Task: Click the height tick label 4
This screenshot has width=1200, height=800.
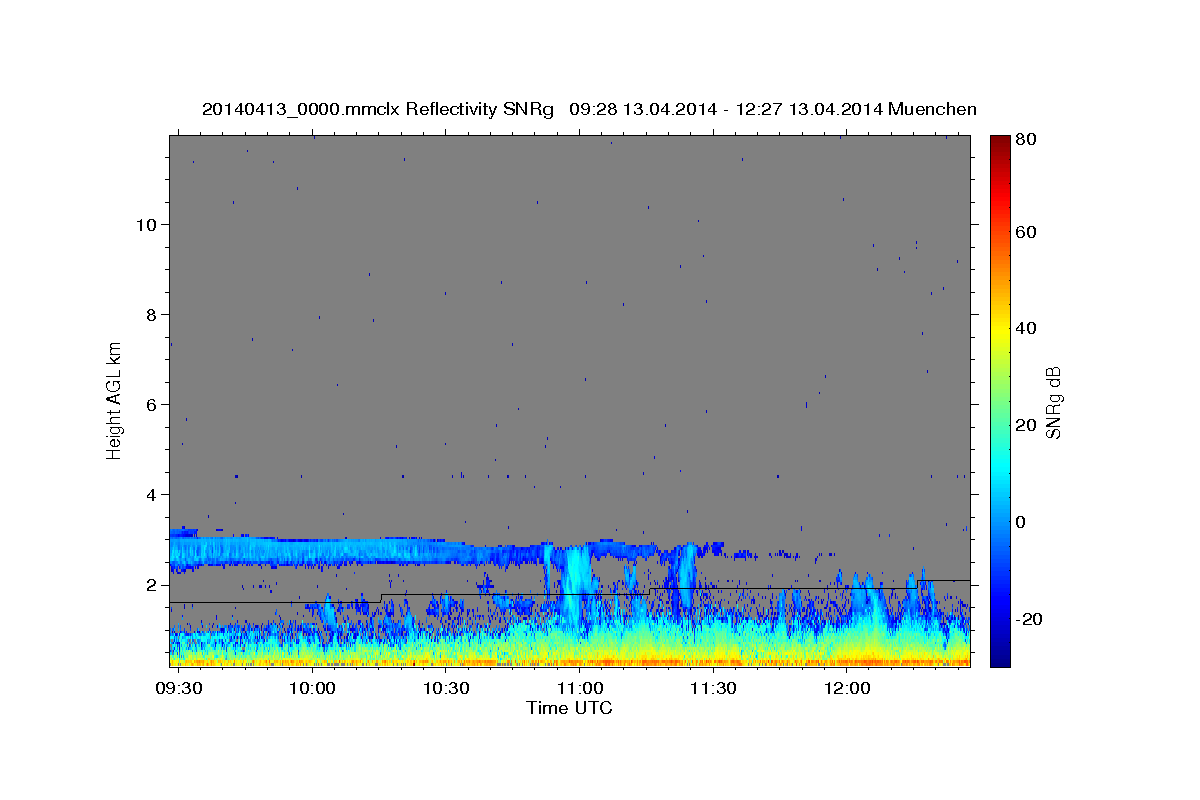Action: (x=152, y=494)
